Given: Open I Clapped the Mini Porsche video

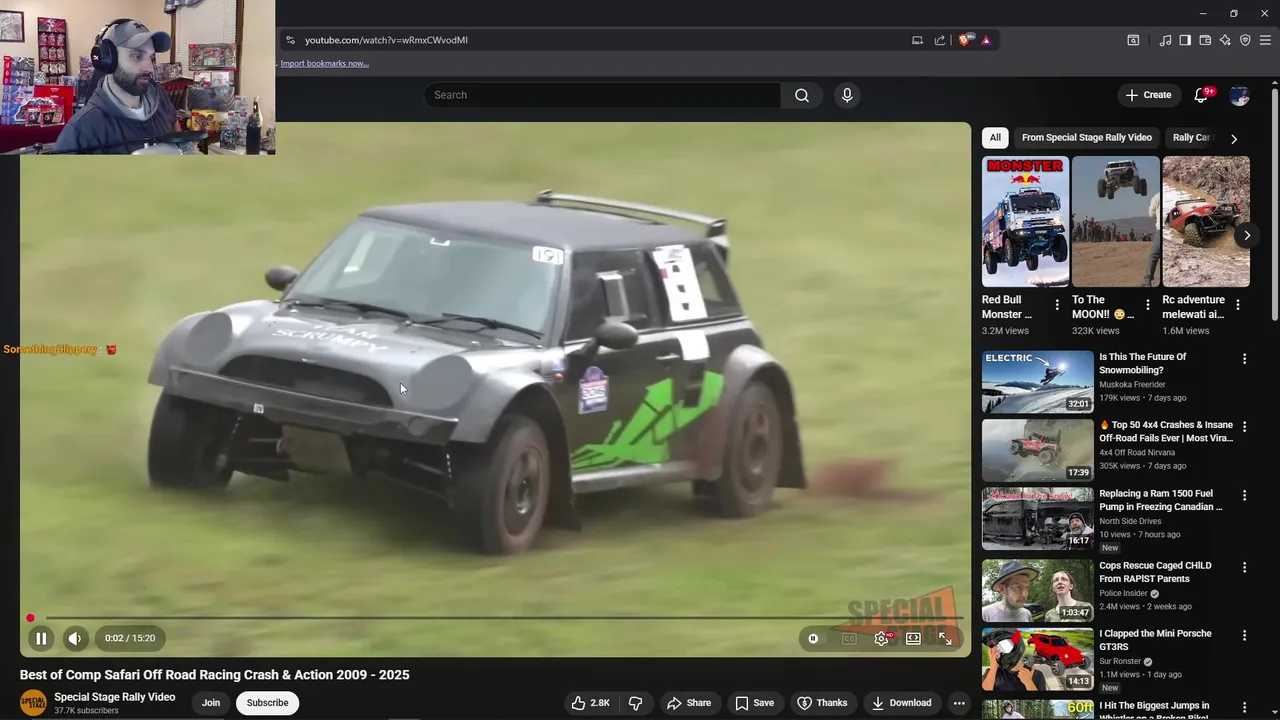Looking at the screenshot, I should coord(1038,658).
